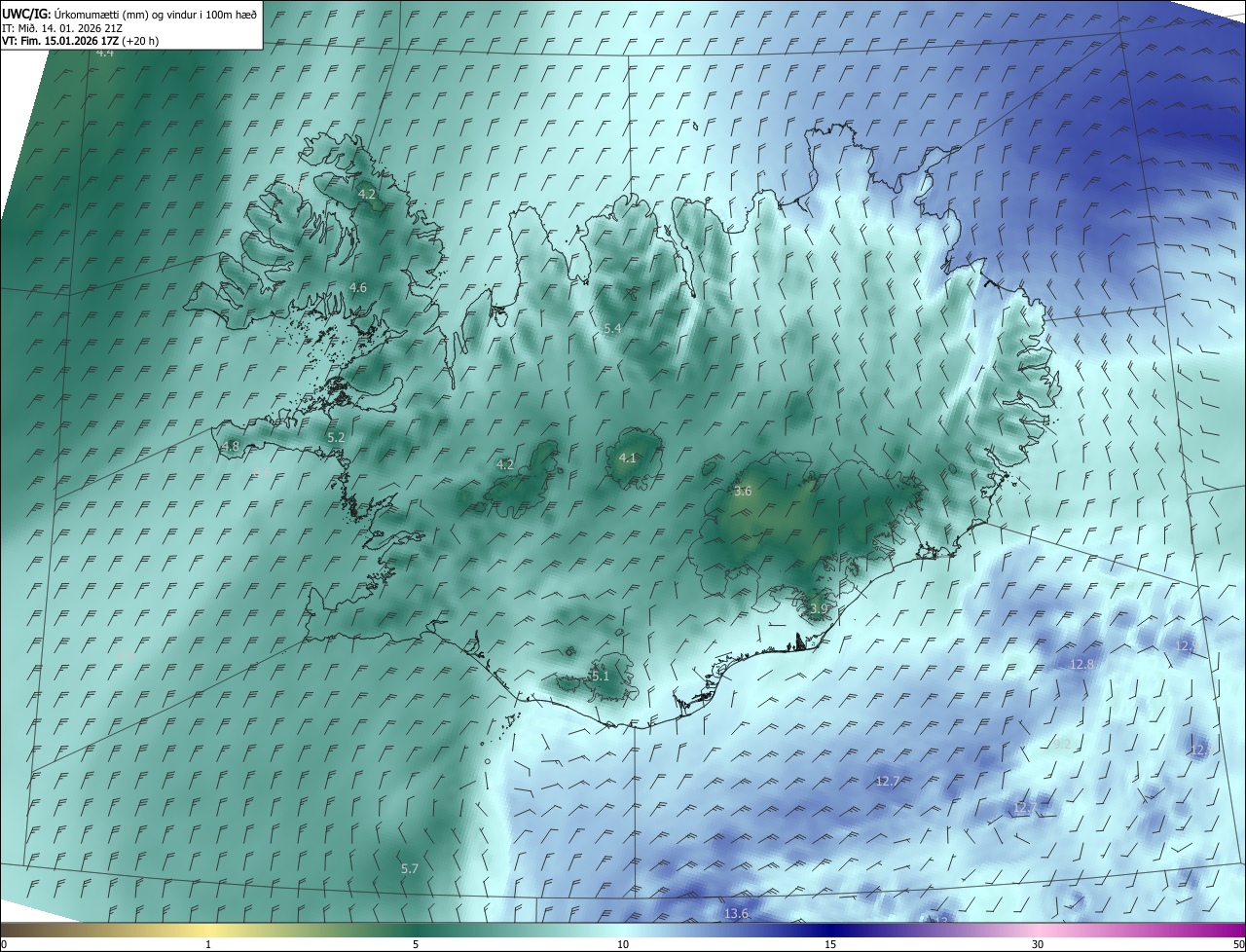1246x952 pixels.
Task: Click the '4.1' value on the round glacier
Action: pyautogui.click(x=628, y=458)
